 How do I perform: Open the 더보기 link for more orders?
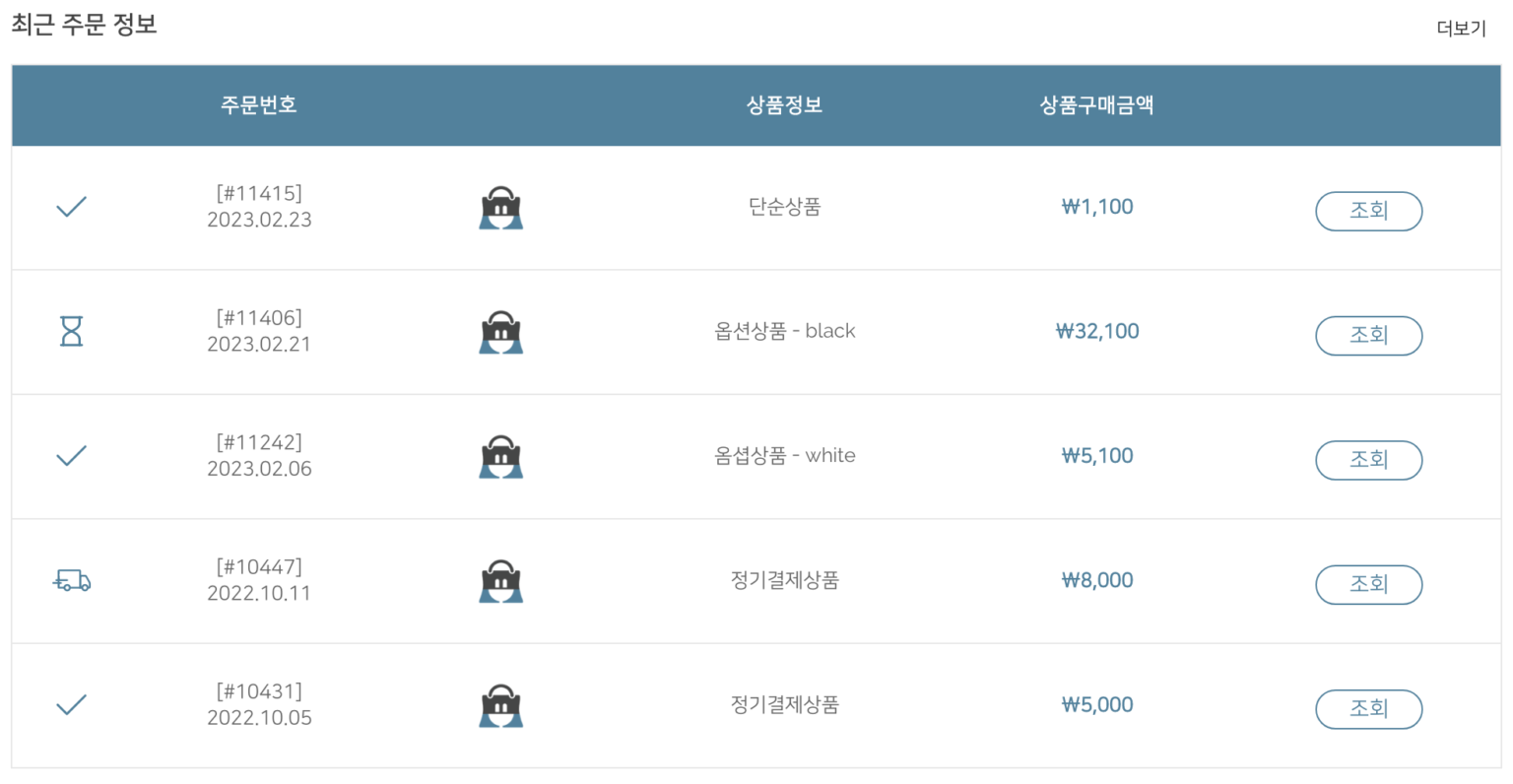click(1461, 29)
